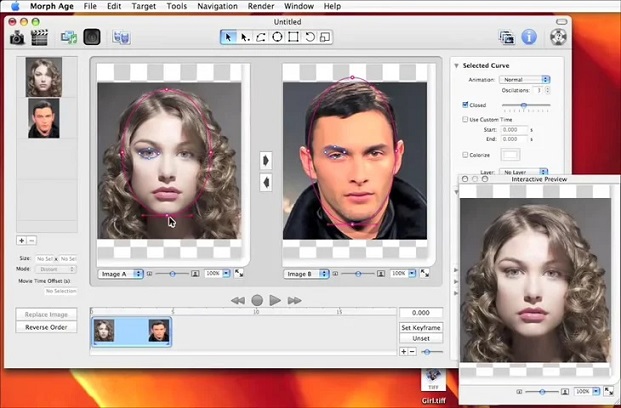Click the Reverse Order button

[46, 327]
